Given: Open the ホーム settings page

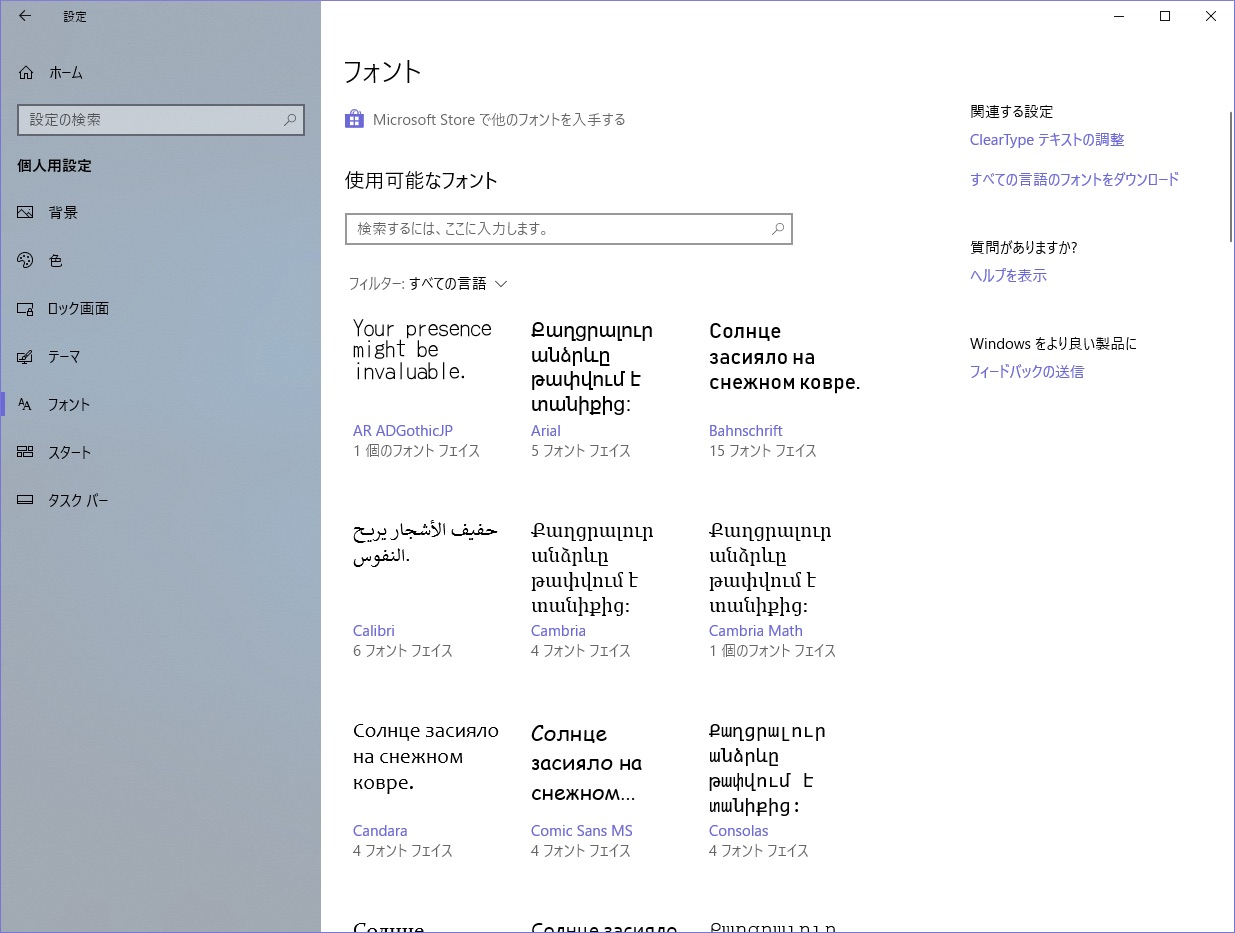Looking at the screenshot, I should tap(160, 73).
